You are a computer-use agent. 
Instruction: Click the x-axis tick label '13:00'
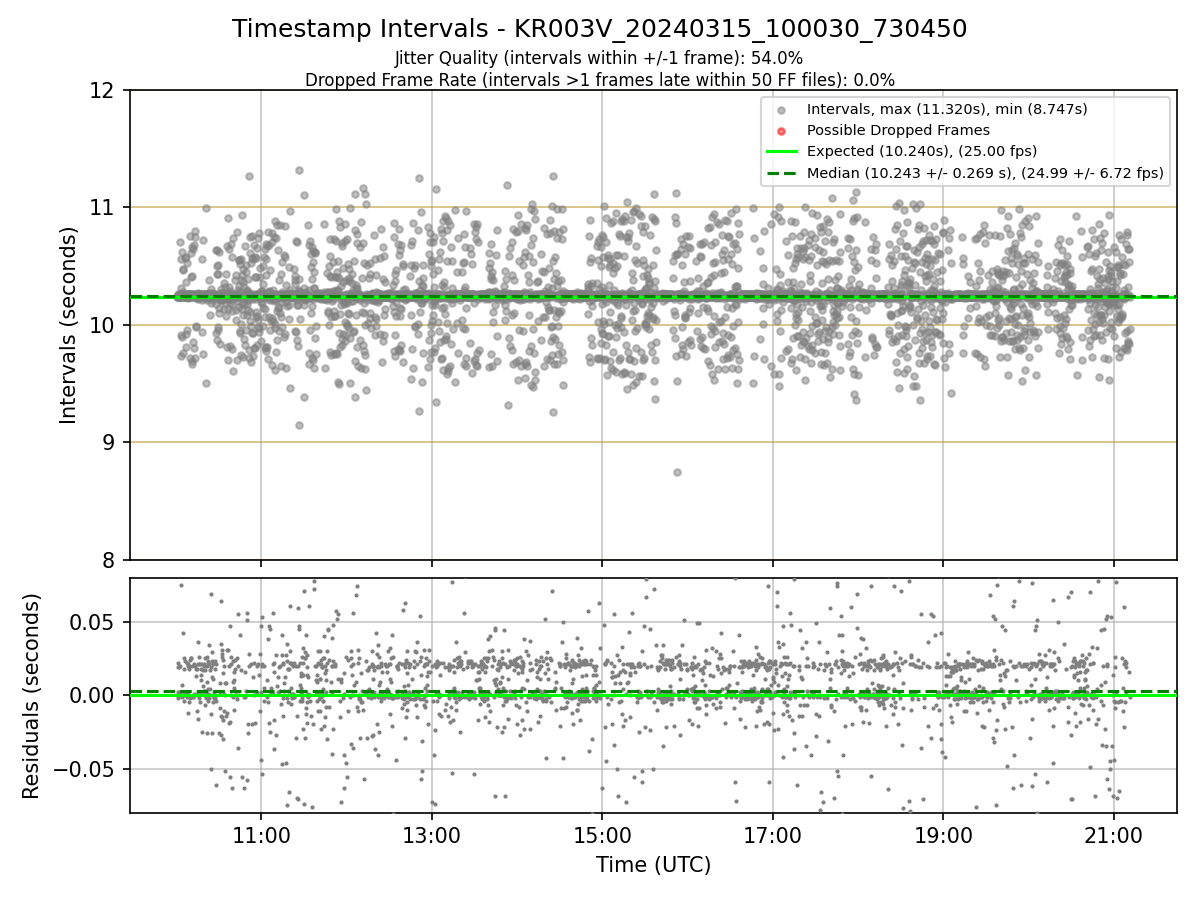pos(431,834)
